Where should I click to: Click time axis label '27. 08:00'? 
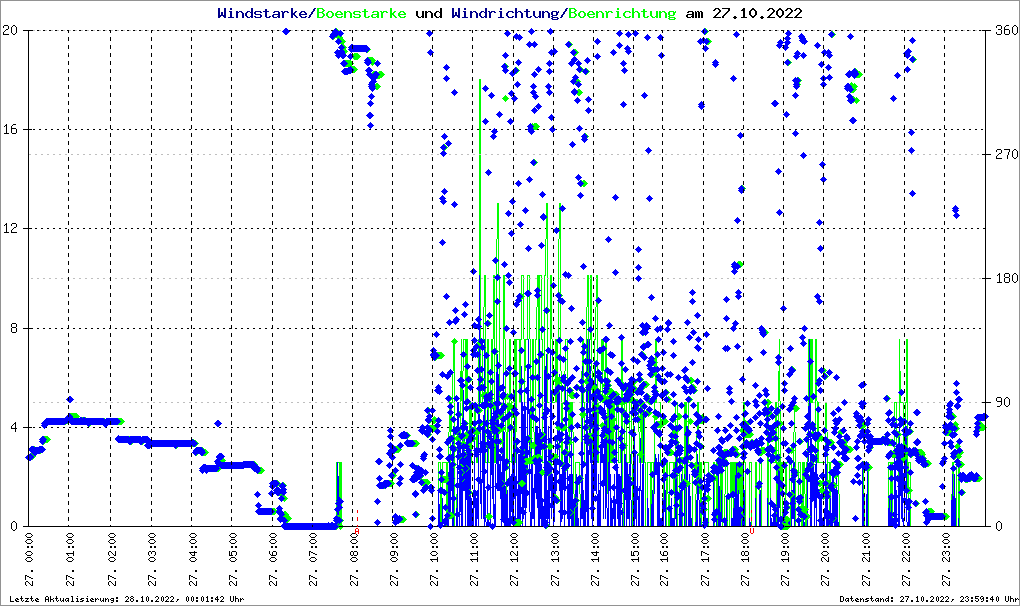point(355,559)
